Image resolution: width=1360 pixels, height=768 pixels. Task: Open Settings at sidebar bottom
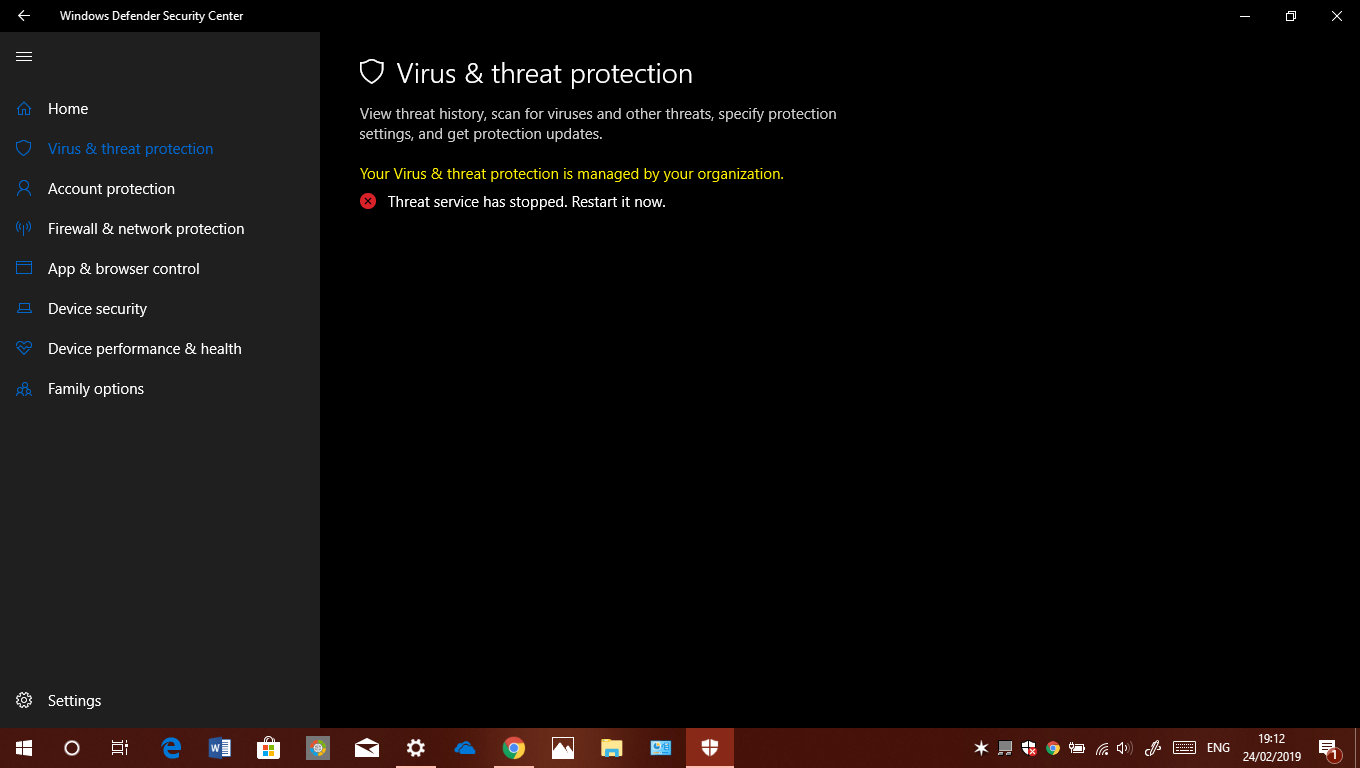(160, 700)
